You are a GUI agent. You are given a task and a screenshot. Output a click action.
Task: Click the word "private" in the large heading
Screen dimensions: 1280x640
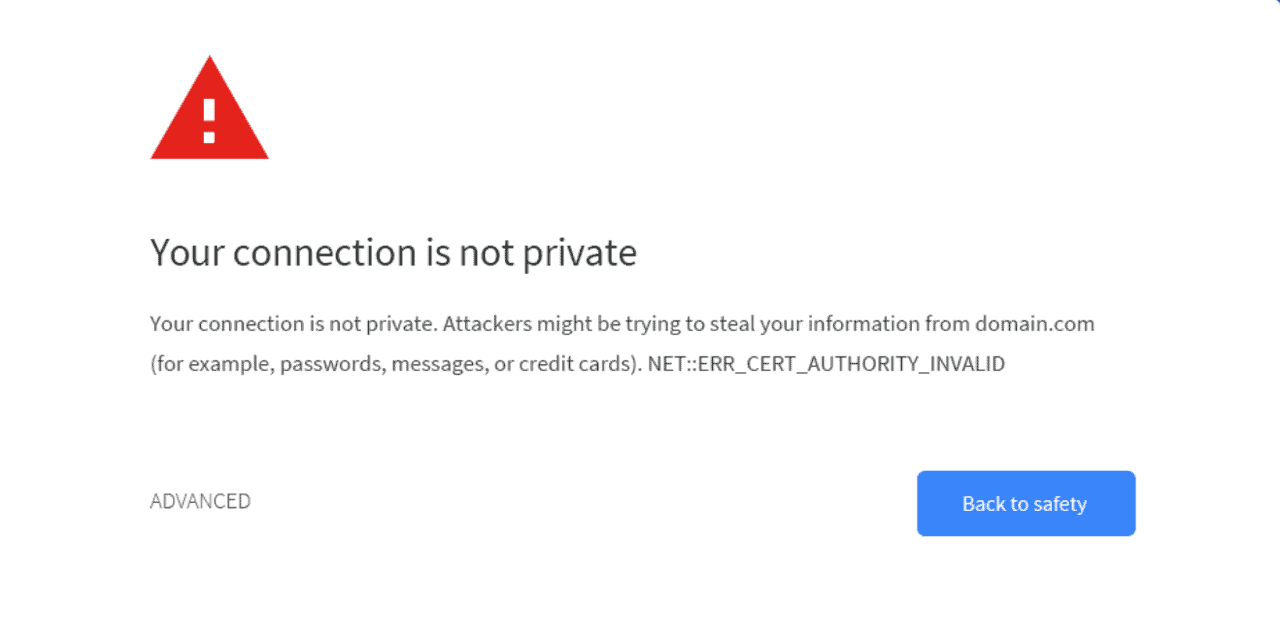581,253
